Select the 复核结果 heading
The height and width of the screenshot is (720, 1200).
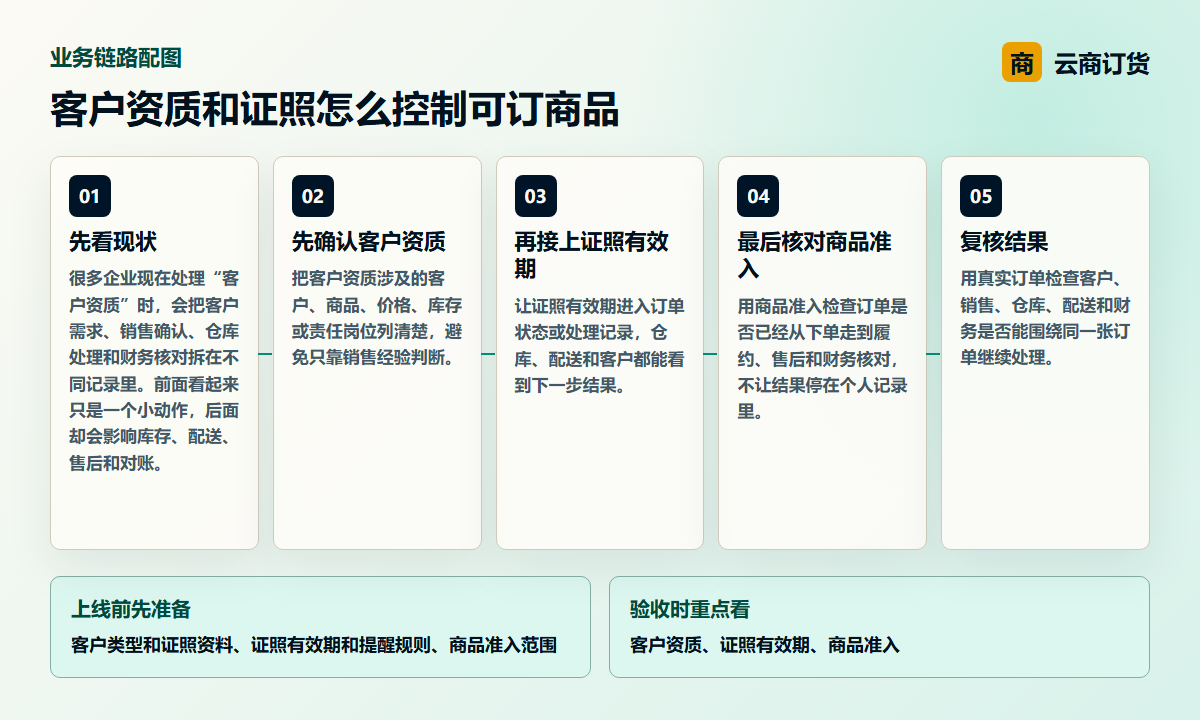pyautogui.click(x=1004, y=242)
